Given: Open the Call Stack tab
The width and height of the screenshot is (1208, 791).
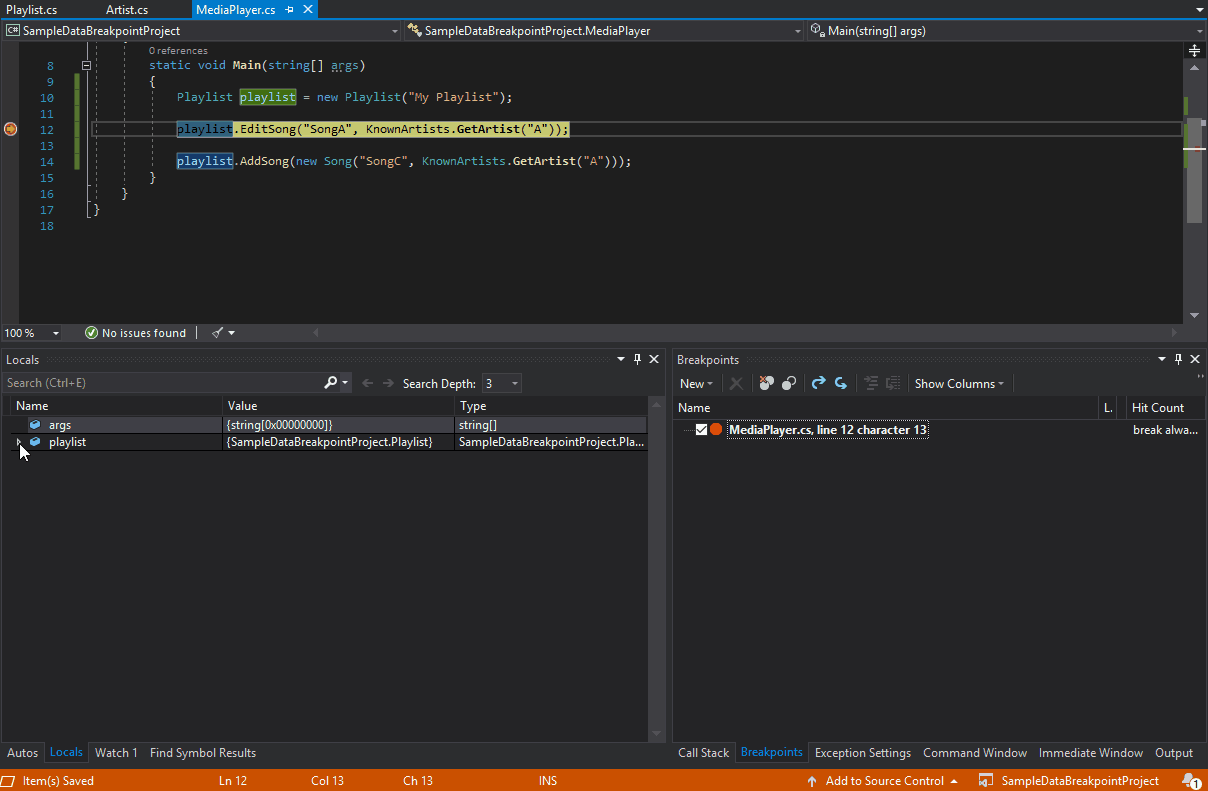Looking at the screenshot, I should click(x=703, y=753).
